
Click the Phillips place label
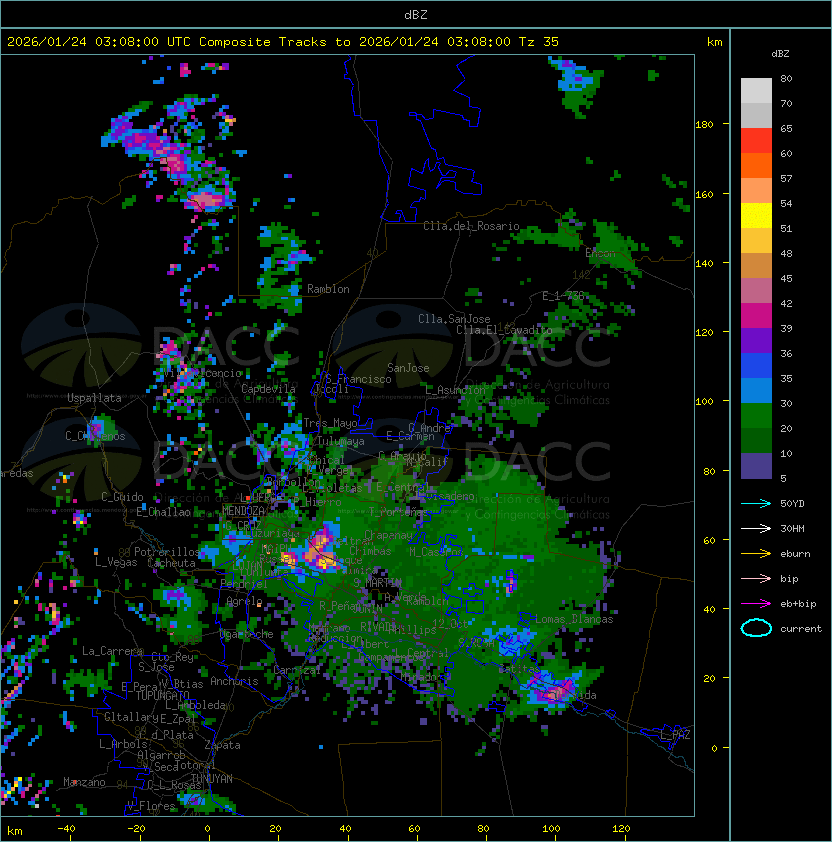click(x=415, y=630)
